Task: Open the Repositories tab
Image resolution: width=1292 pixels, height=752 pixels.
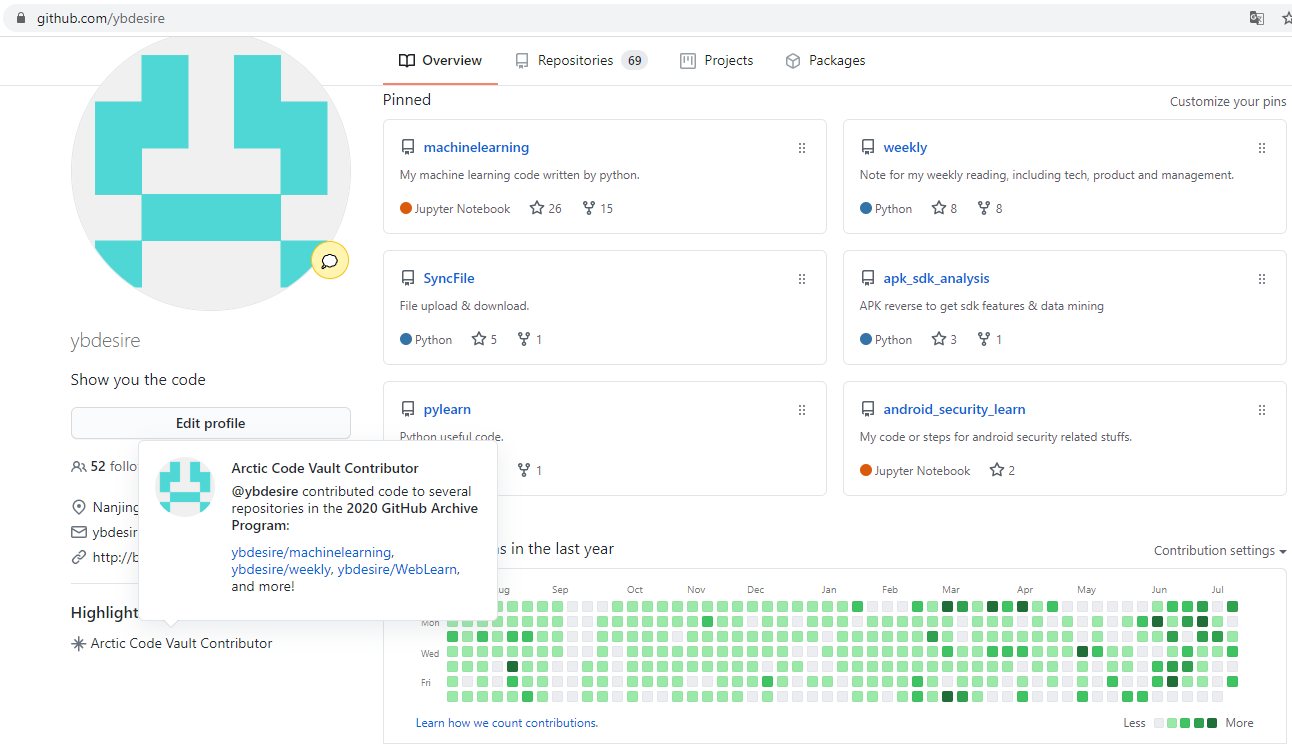Action: point(581,61)
